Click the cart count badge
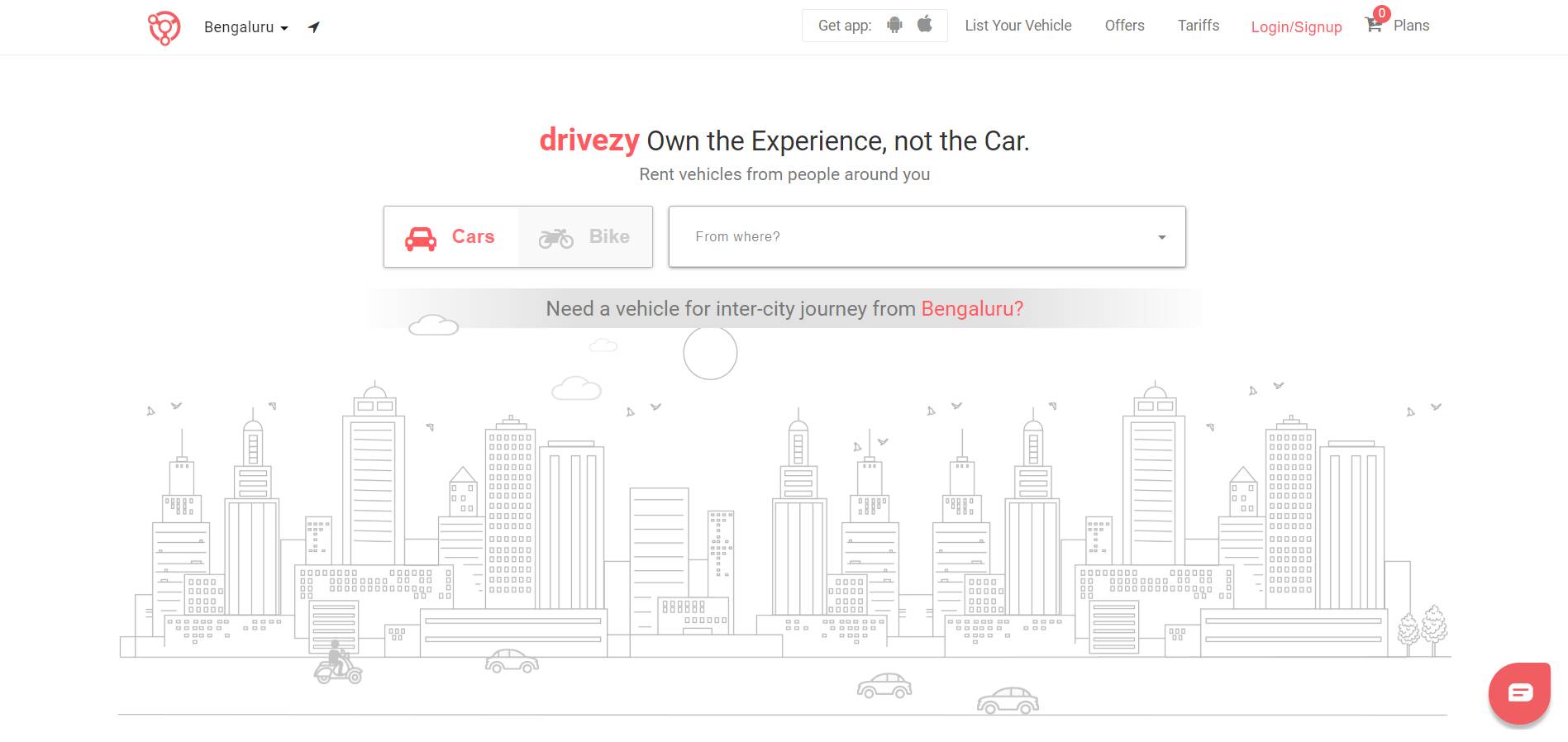Screen dimensions: 1568x742 1381,13
